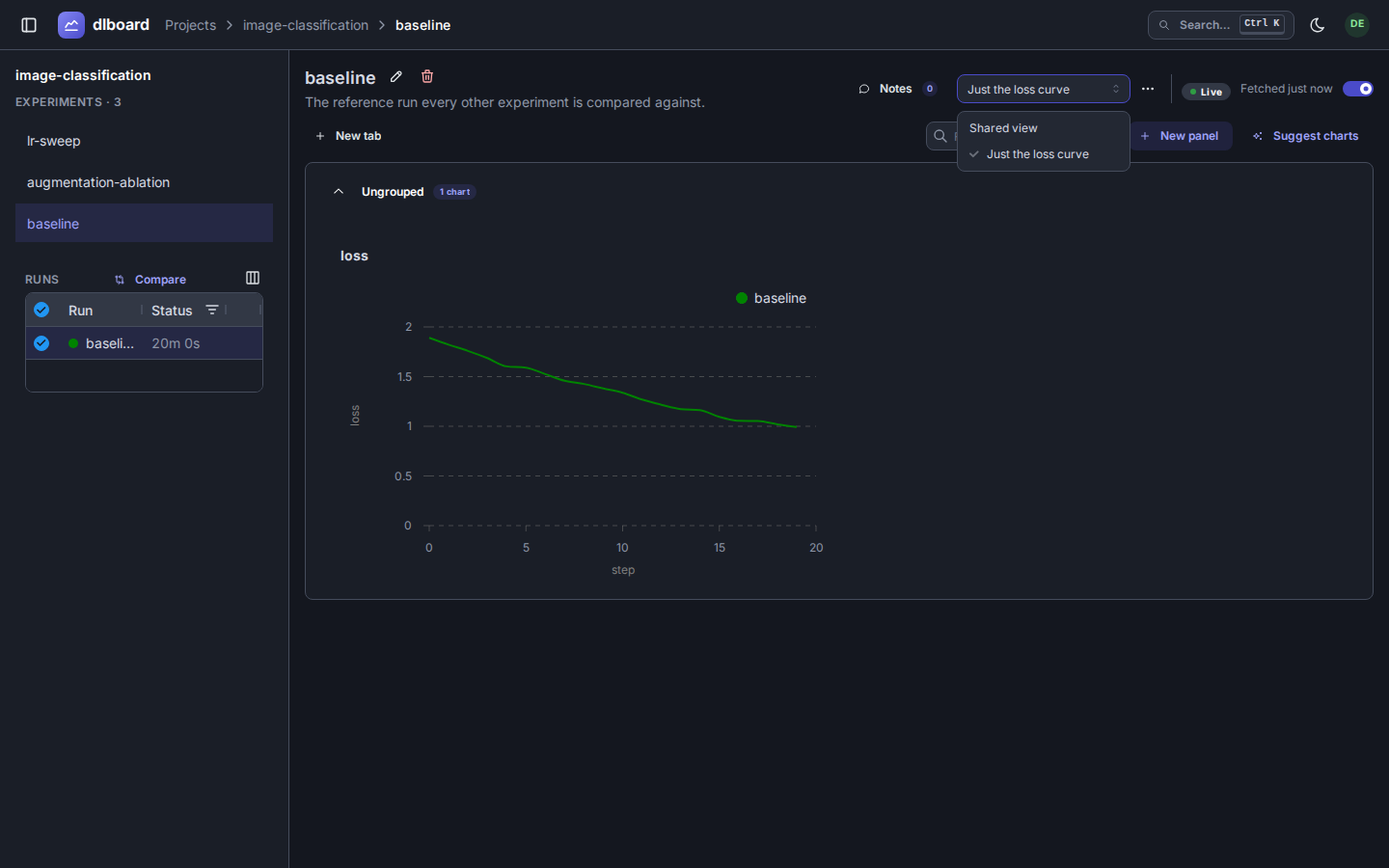Click the Status column filter icon
The width and height of the screenshot is (1389, 868).
click(212, 310)
